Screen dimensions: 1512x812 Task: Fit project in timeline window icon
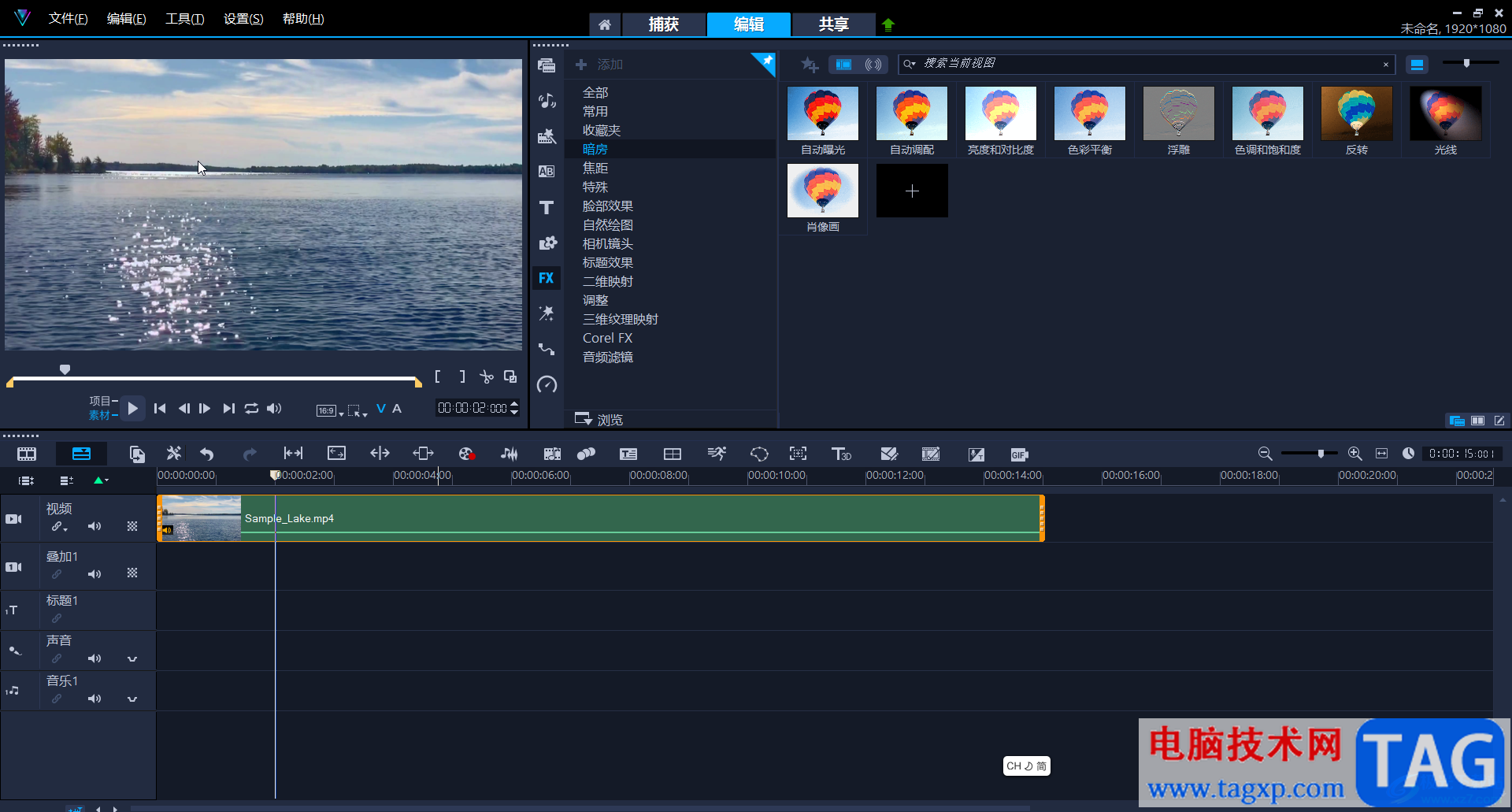(1381, 454)
